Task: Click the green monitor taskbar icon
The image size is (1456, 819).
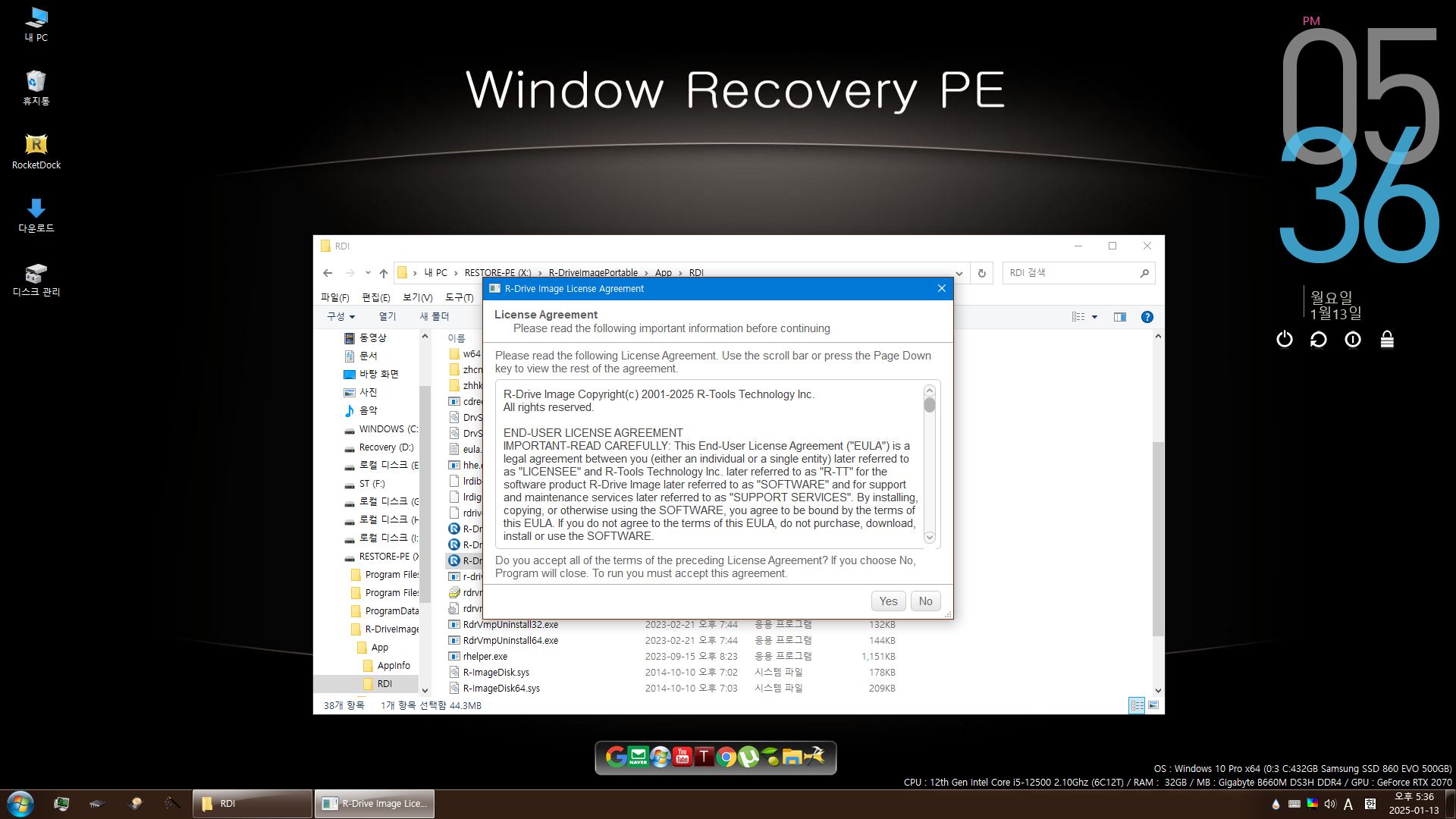Action: point(61,803)
